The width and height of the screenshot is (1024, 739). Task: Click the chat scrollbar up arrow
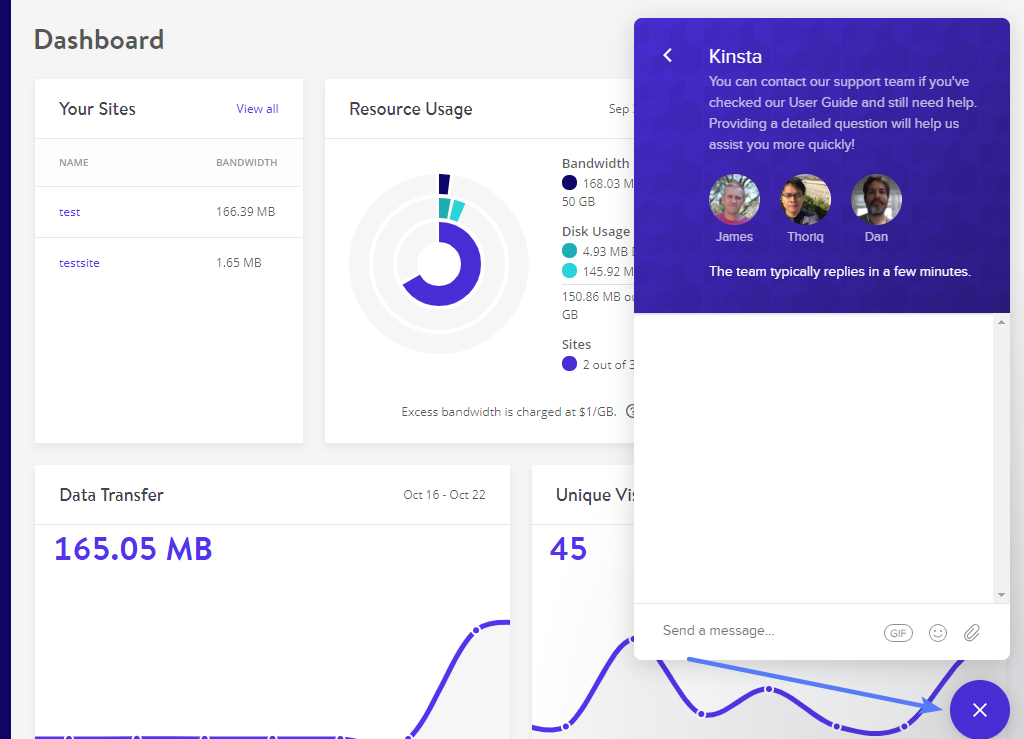point(1001,322)
